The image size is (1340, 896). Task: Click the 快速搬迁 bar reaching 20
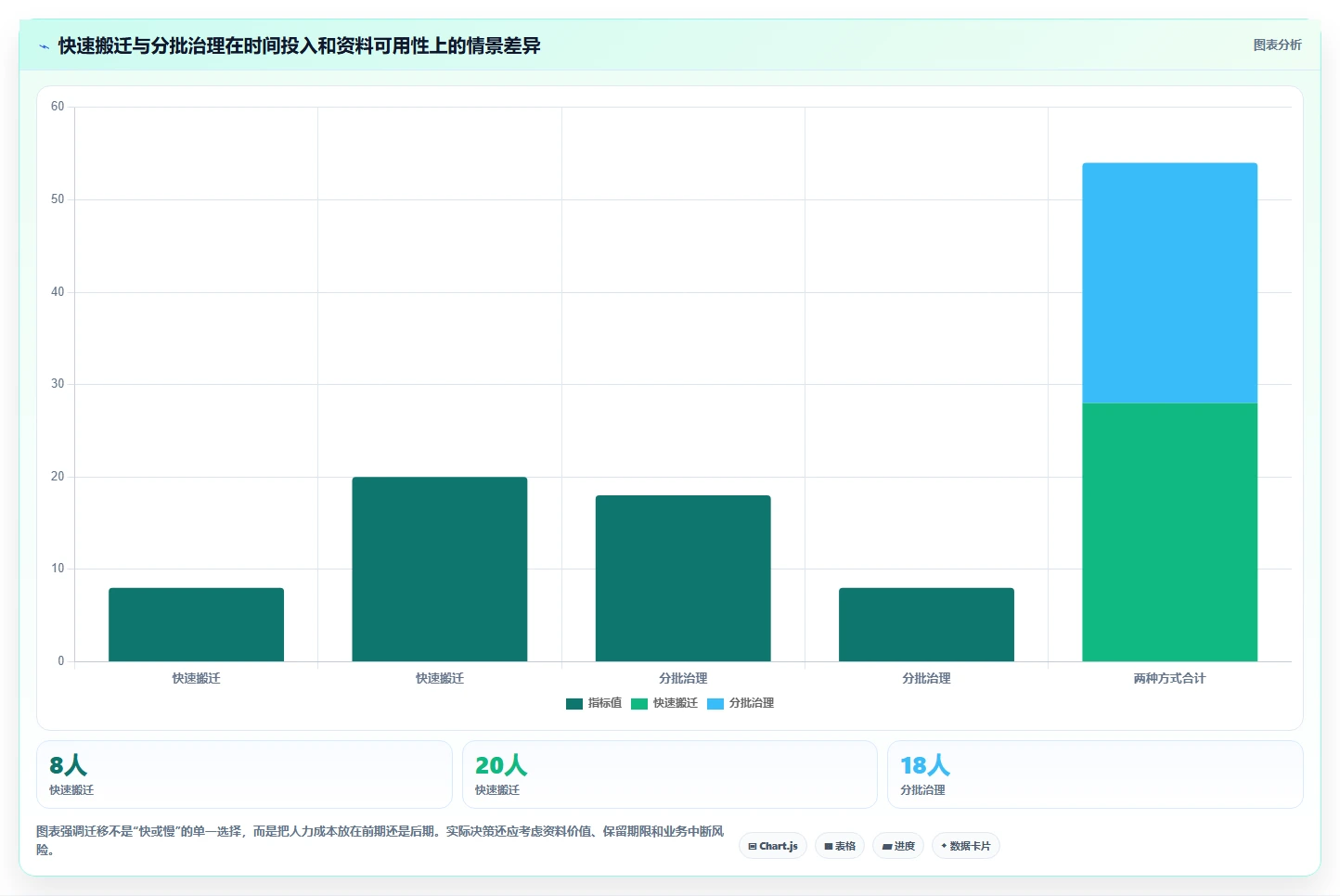(x=440, y=569)
